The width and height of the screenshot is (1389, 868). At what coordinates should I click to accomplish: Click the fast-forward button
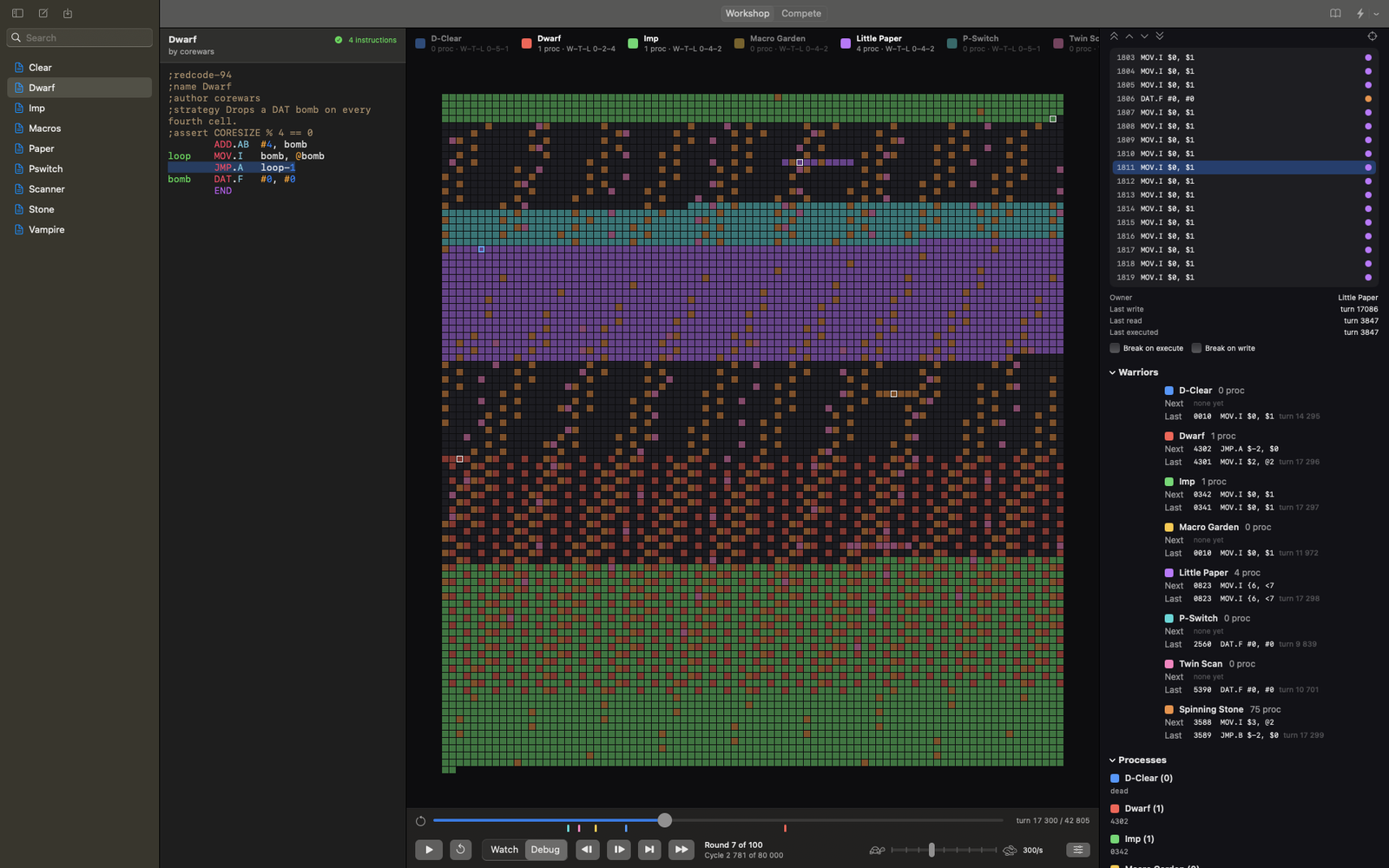tap(681, 850)
